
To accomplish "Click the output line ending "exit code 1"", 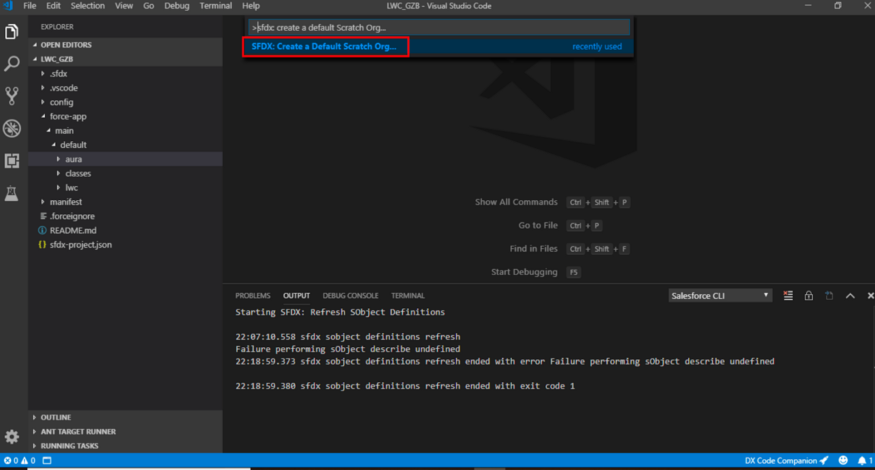I will click(405, 386).
